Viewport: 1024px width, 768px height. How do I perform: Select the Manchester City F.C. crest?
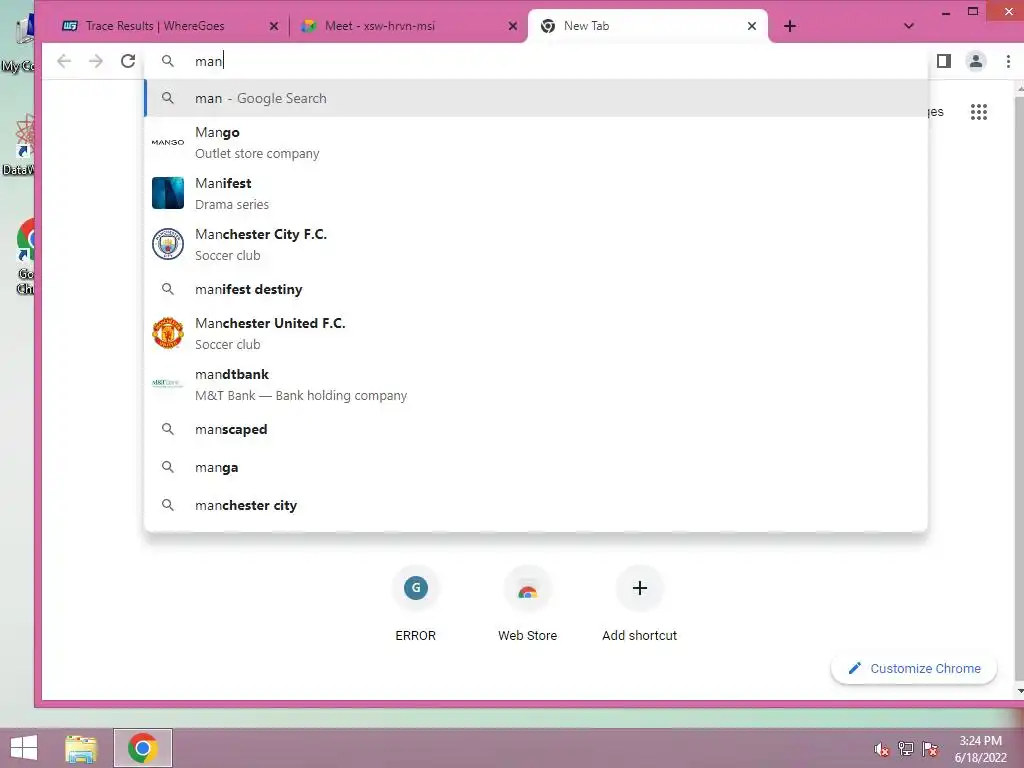point(168,244)
